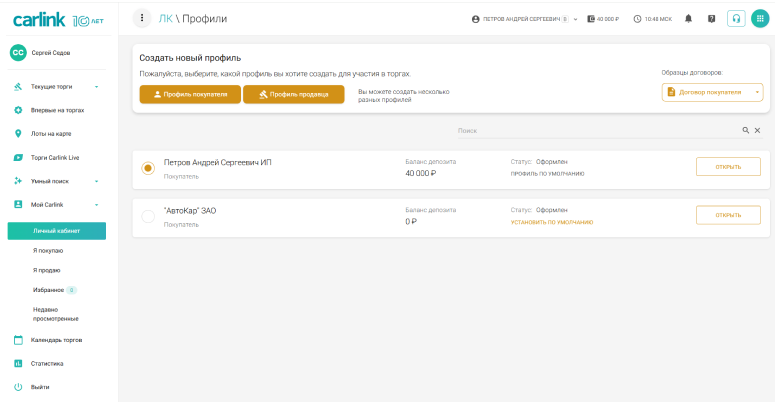Click the help question mark icon
The image size is (775, 402).
(711, 19)
